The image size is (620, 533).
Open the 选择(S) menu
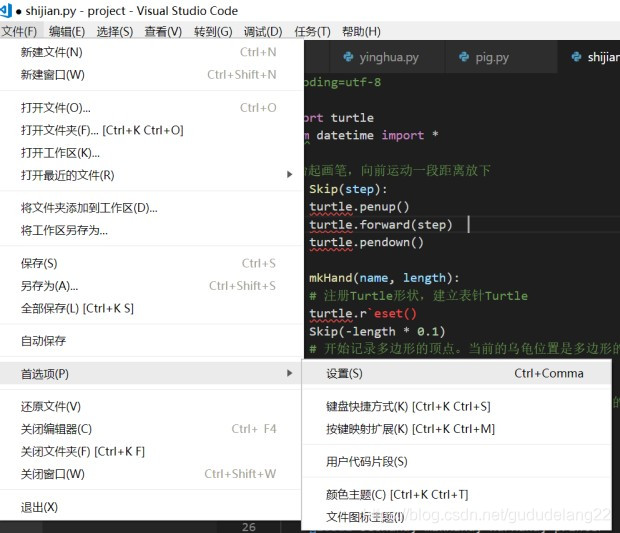pos(115,31)
